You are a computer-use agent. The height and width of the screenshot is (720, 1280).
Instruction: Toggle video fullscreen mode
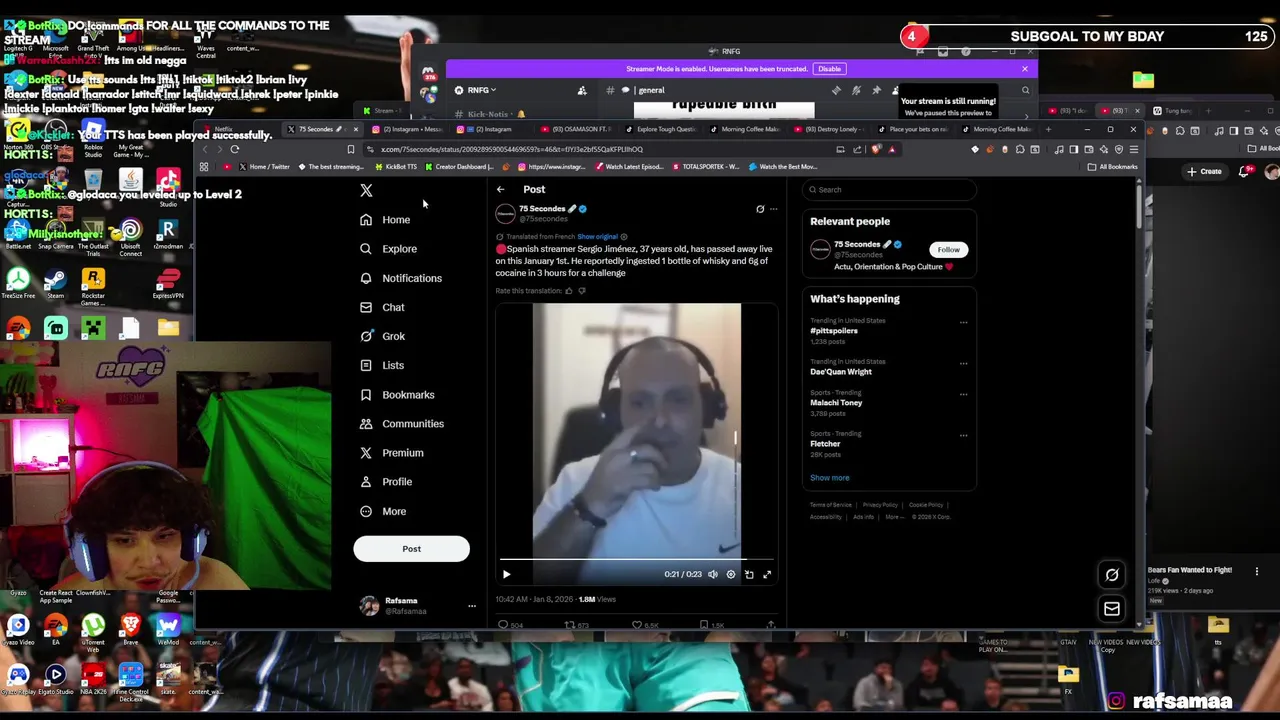pyautogui.click(x=767, y=574)
